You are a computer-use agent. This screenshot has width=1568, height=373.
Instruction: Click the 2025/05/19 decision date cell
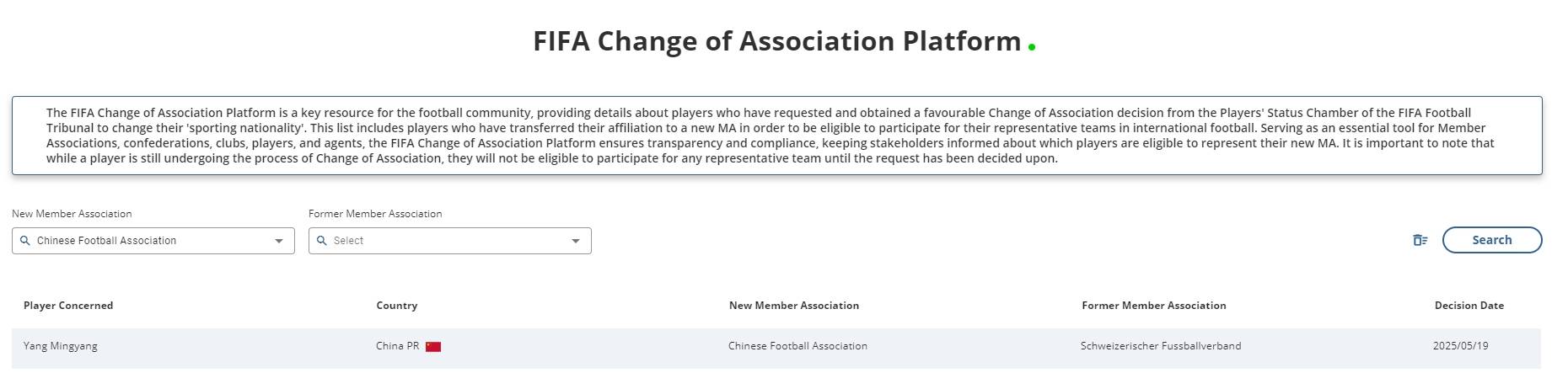point(1461,346)
